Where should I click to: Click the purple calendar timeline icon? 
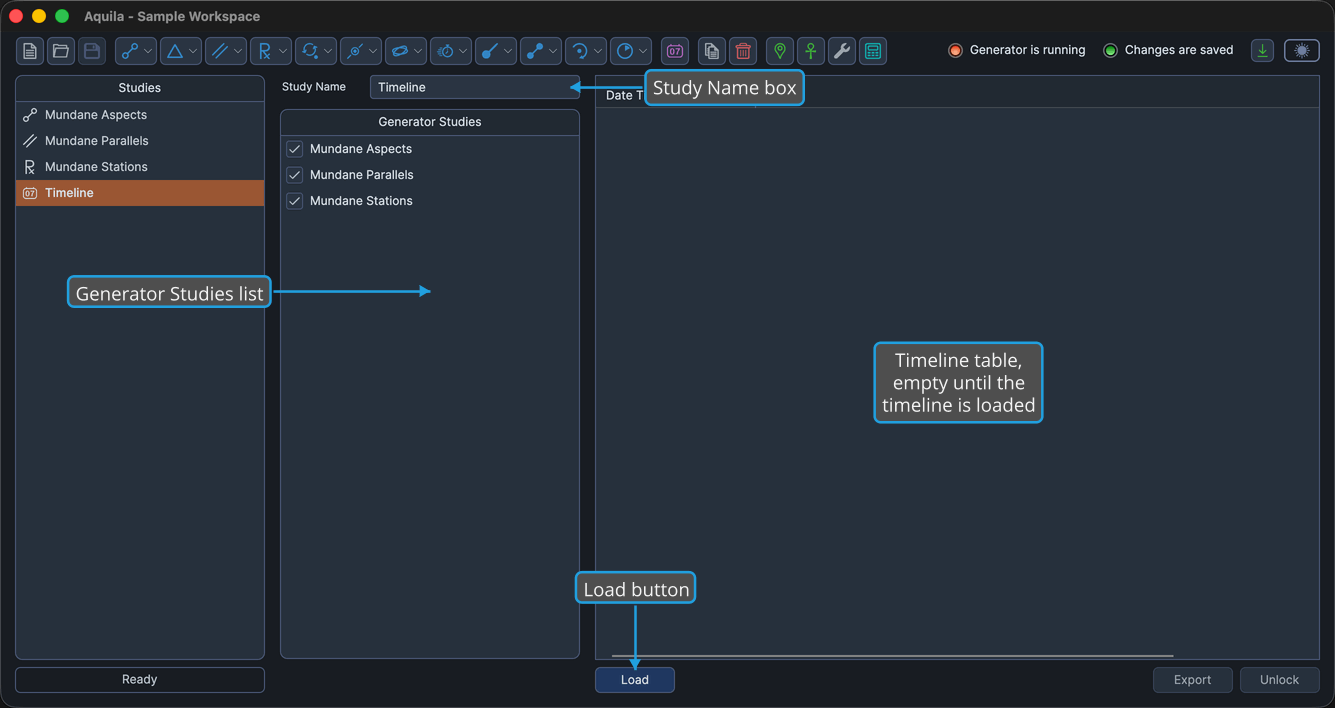pos(675,51)
